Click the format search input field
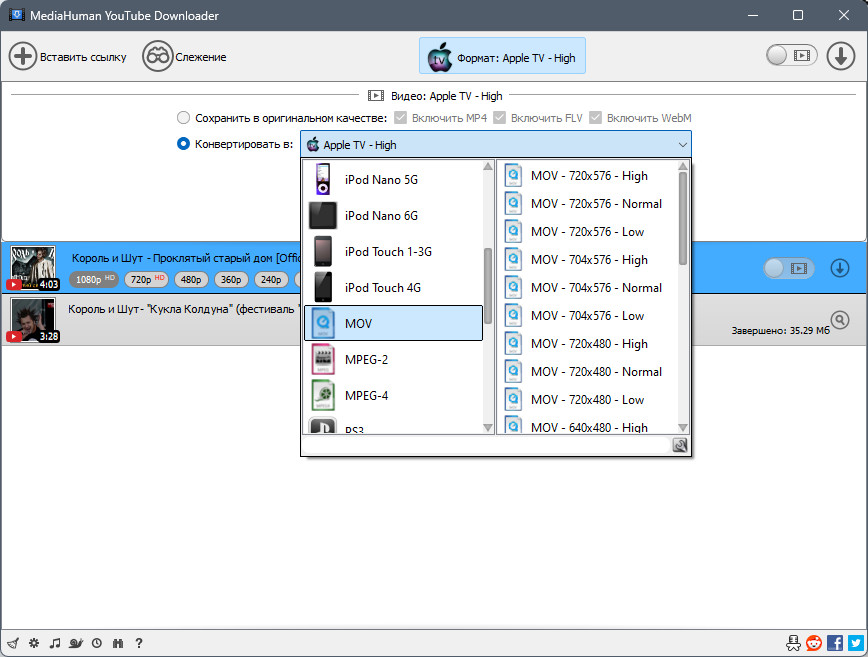Viewport: 868px width, 657px height. click(487, 445)
